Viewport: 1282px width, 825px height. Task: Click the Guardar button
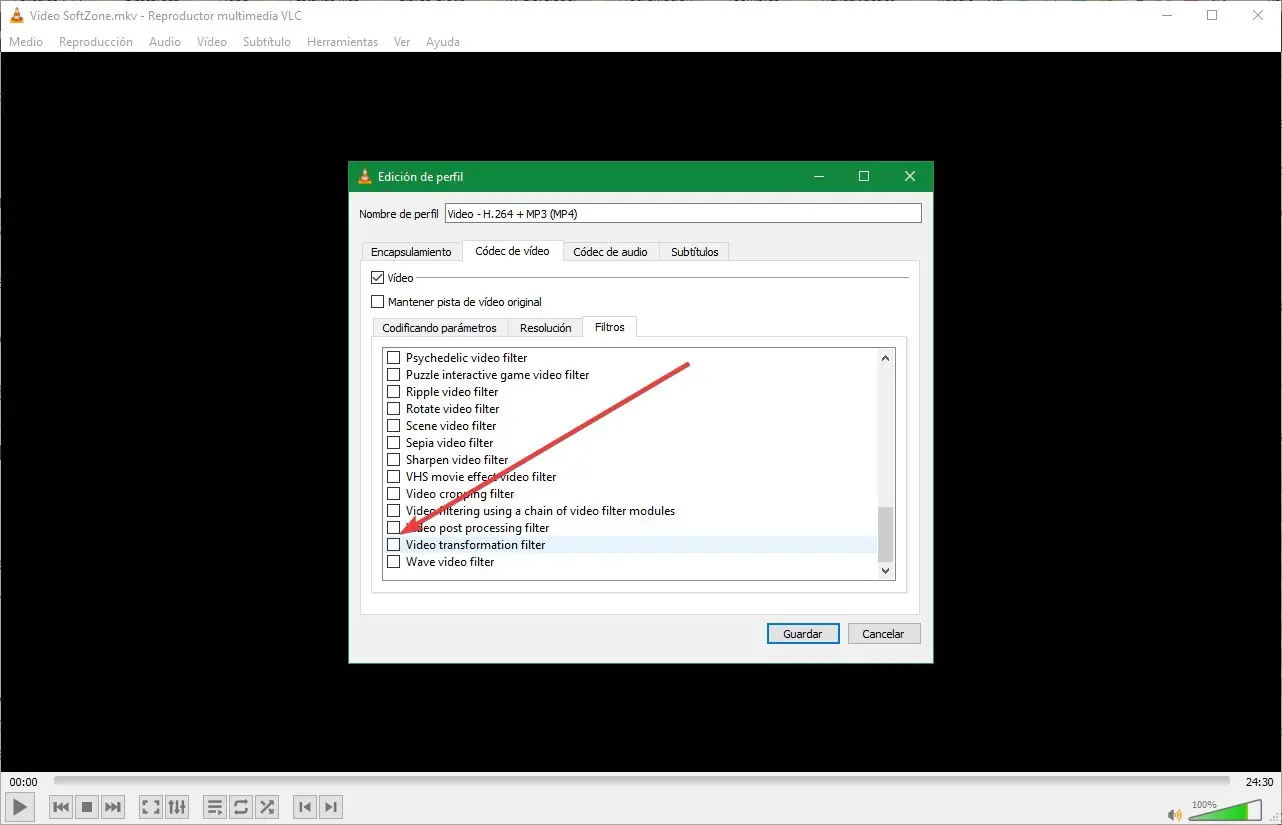[x=803, y=634]
